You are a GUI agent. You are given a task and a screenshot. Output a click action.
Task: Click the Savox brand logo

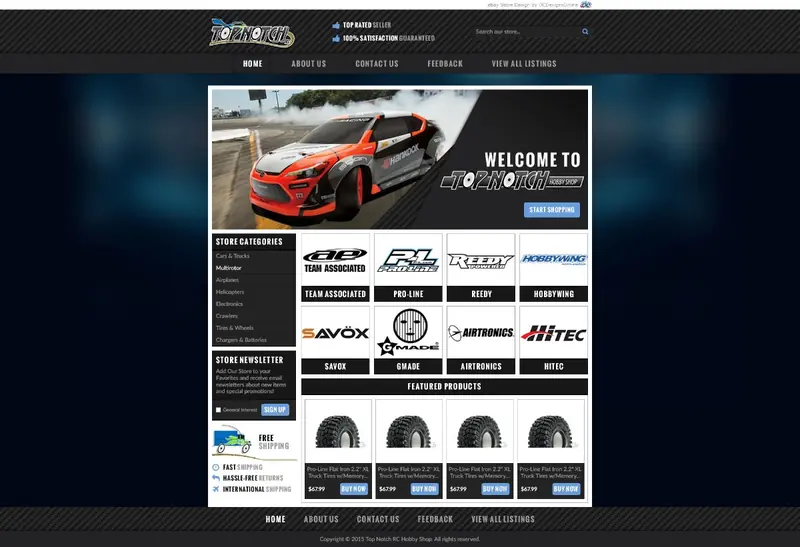335,333
